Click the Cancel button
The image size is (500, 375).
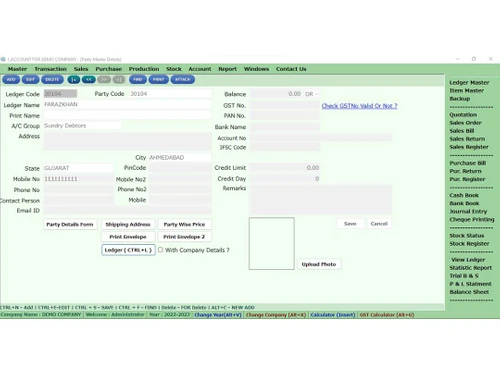pos(379,224)
